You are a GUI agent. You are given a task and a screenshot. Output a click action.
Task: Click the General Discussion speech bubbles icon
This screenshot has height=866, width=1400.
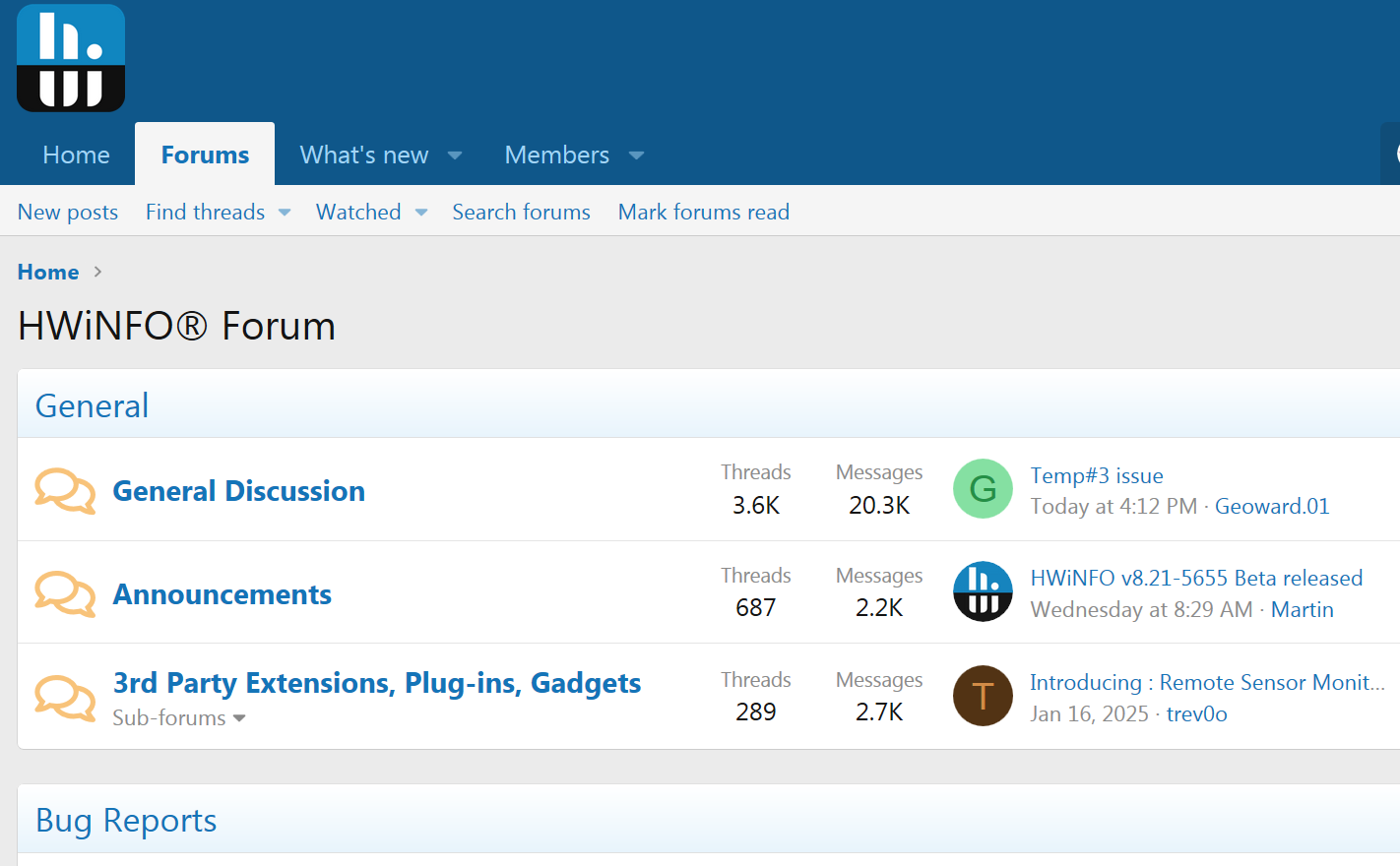tap(65, 490)
